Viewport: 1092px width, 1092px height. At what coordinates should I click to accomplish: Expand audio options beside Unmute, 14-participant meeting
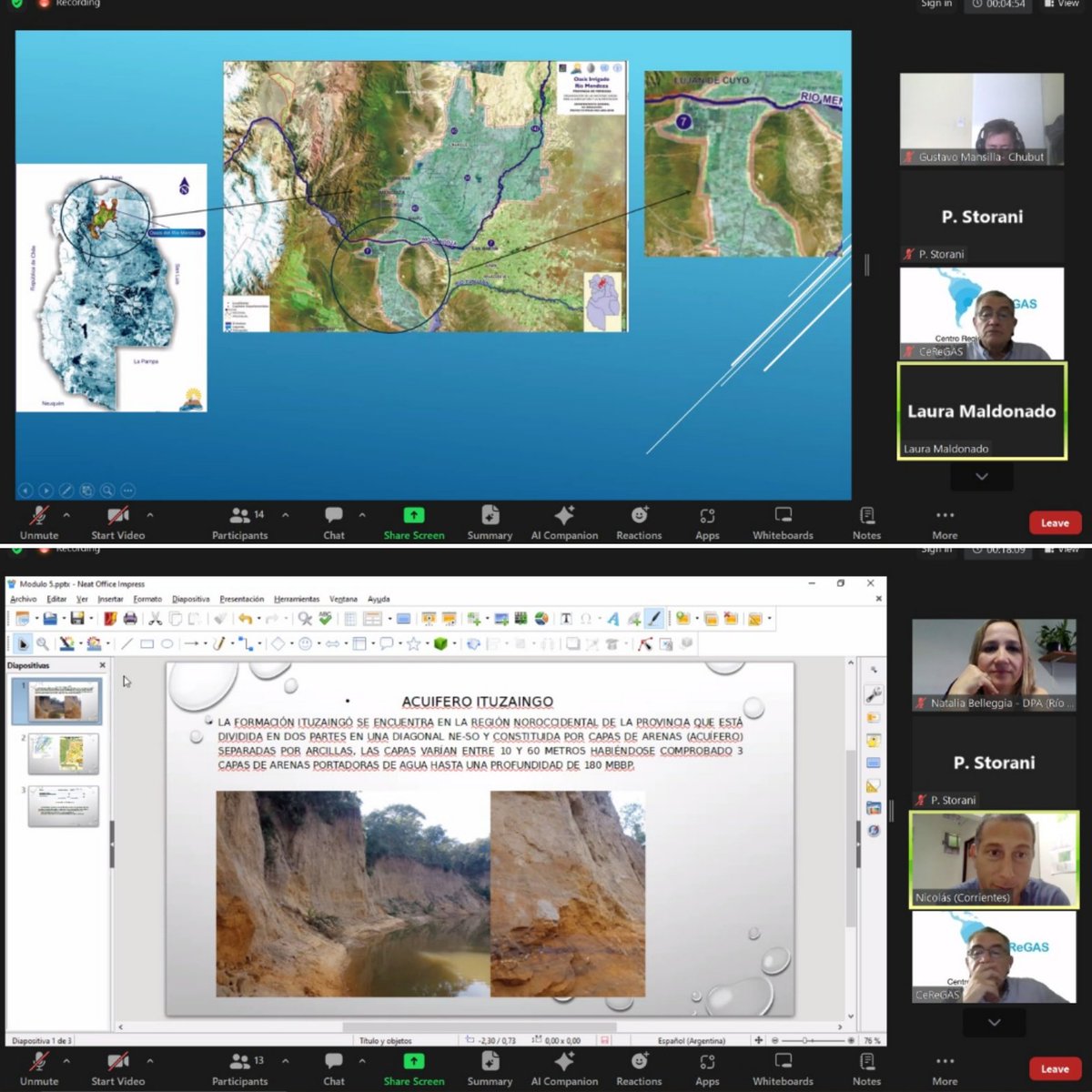click(x=66, y=515)
